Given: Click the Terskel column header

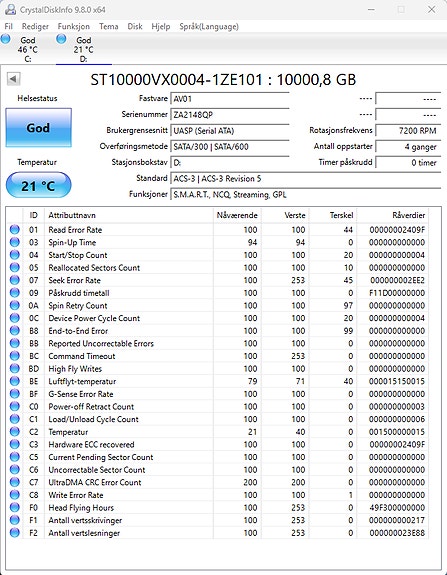Looking at the screenshot, I should (x=333, y=215).
